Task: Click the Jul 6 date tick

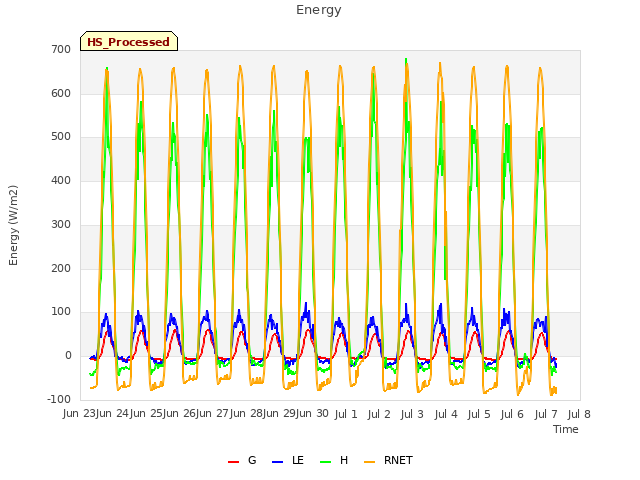Action: click(x=512, y=414)
